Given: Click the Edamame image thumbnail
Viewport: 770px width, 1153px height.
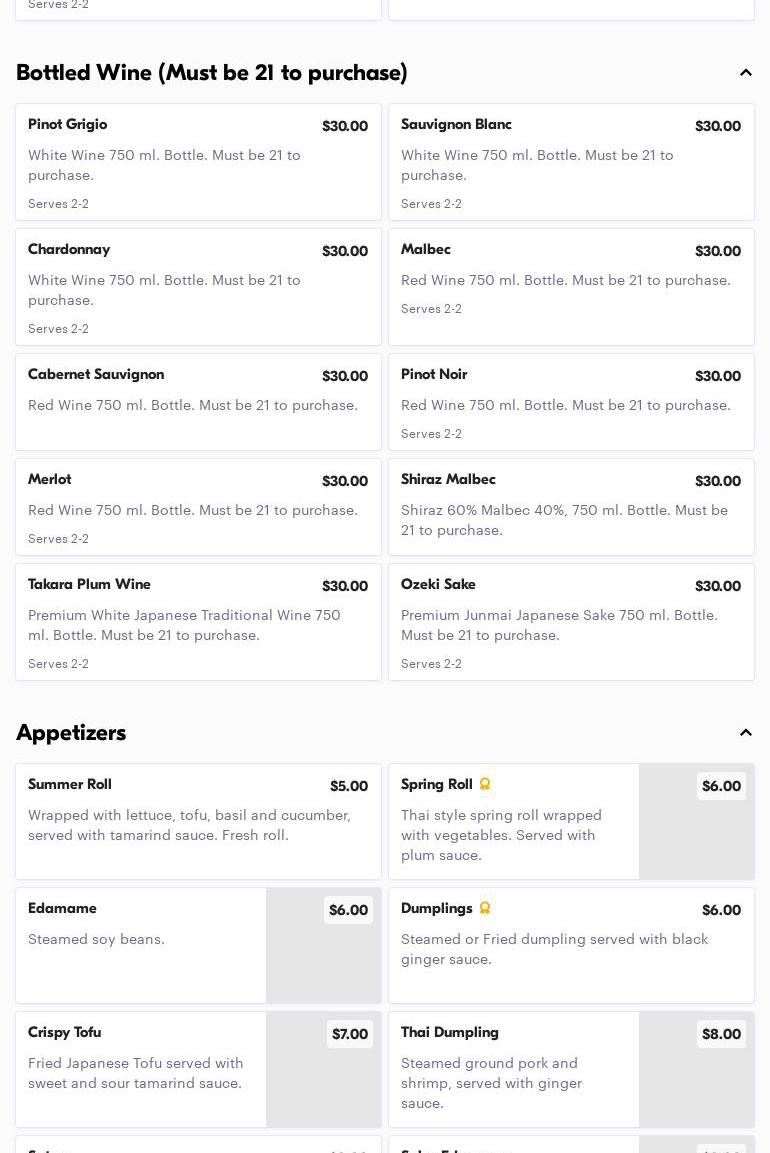Looking at the screenshot, I should coord(324,946).
